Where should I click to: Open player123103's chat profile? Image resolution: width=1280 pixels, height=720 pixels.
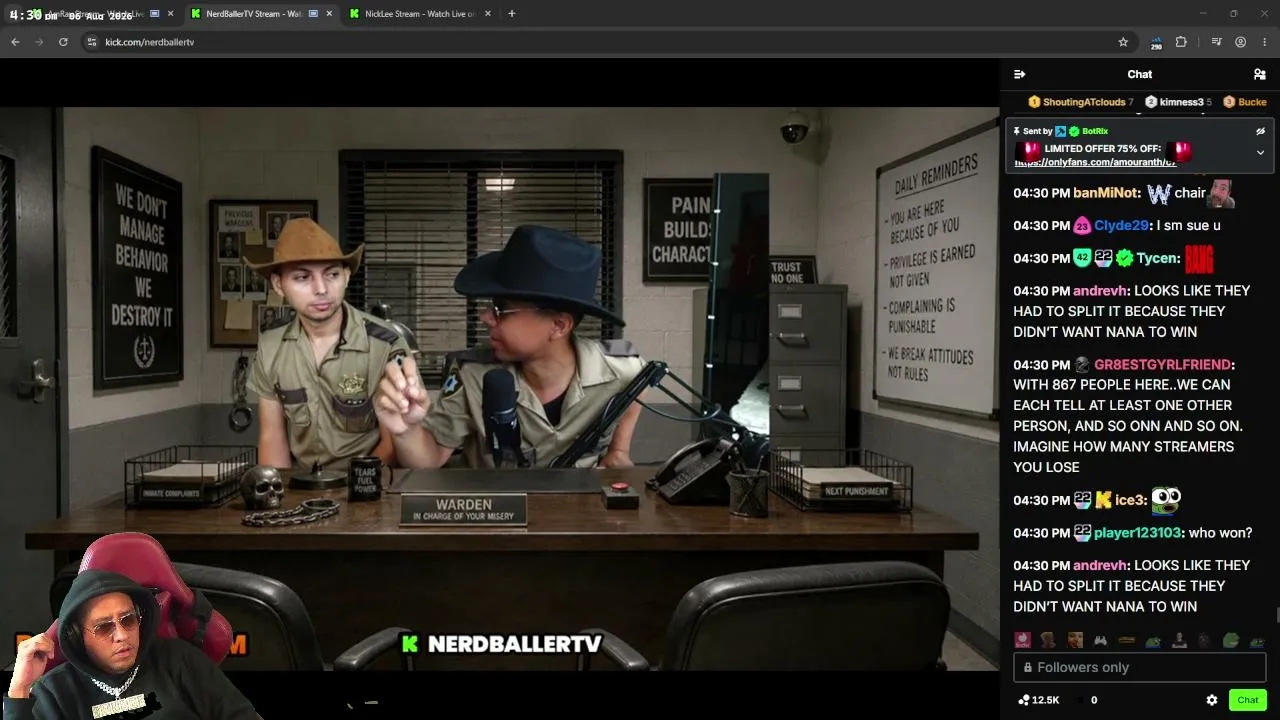click(x=1138, y=533)
